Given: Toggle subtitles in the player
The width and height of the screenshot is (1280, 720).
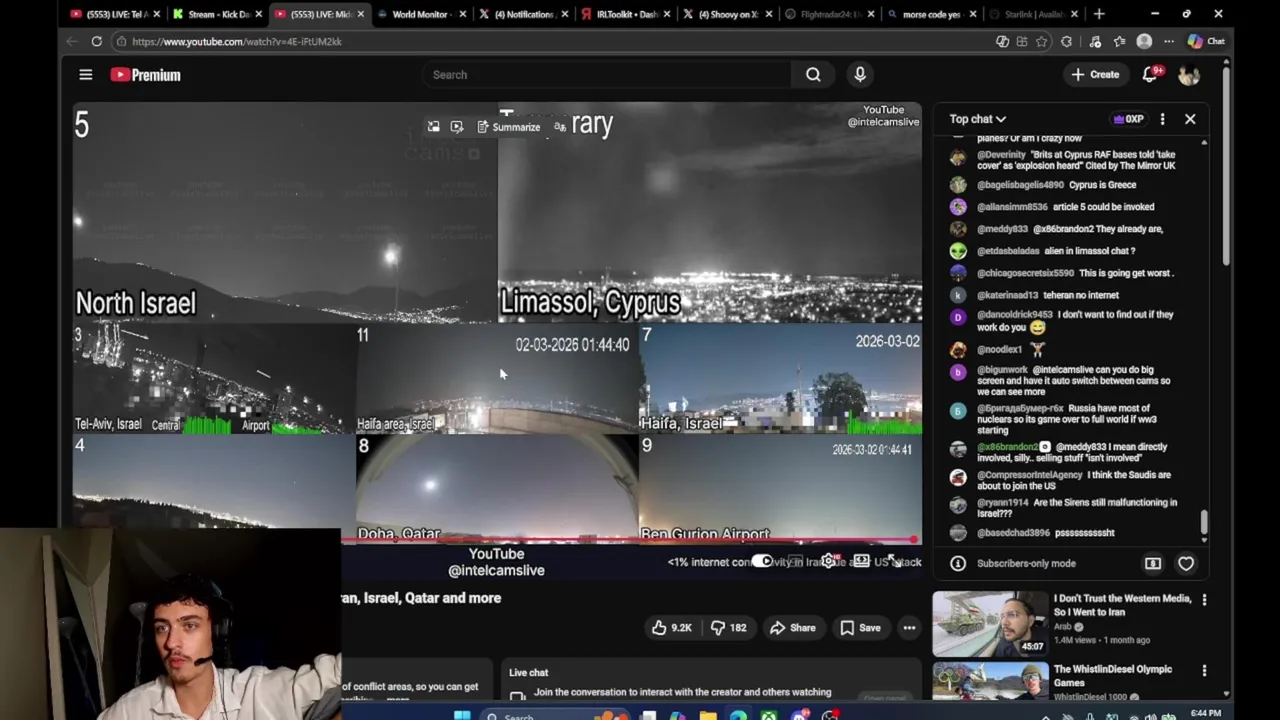Looking at the screenshot, I should [x=795, y=561].
